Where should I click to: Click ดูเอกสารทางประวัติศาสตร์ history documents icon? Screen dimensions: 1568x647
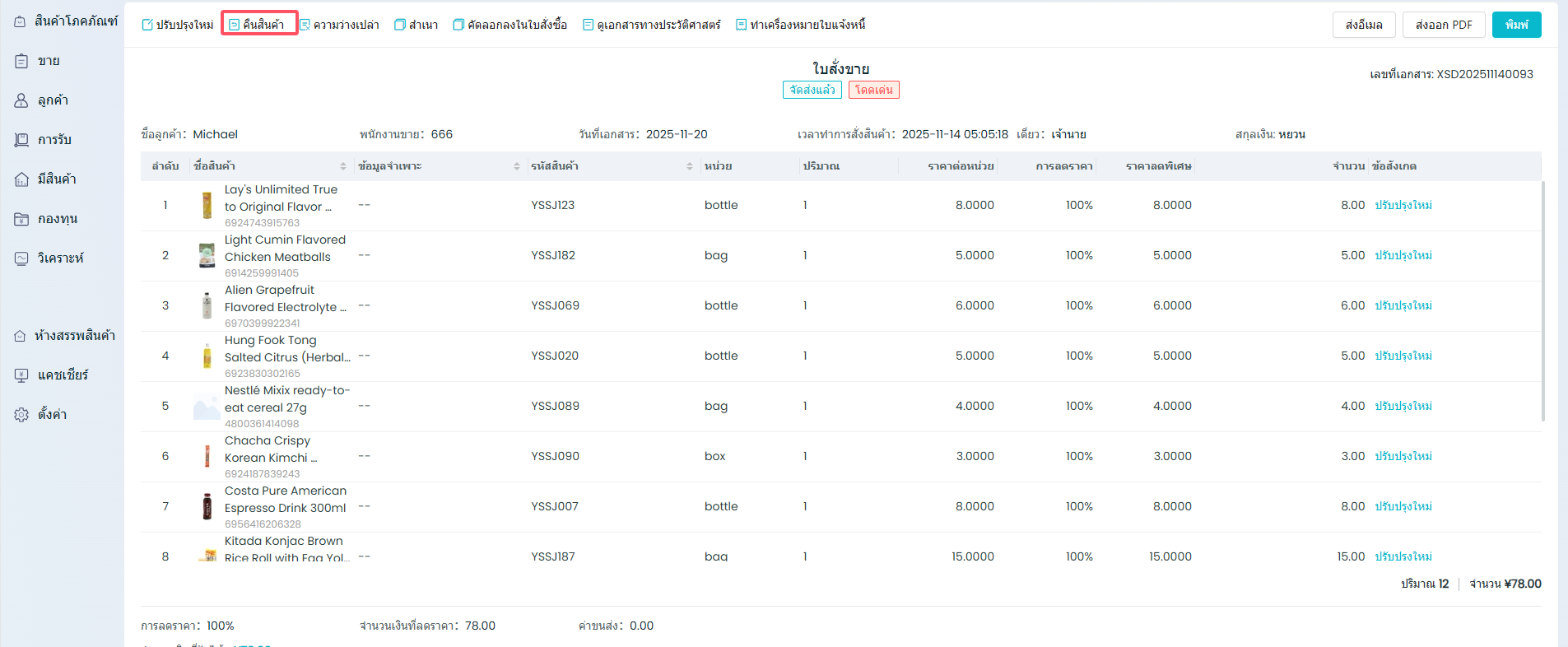[x=588, y=25]
